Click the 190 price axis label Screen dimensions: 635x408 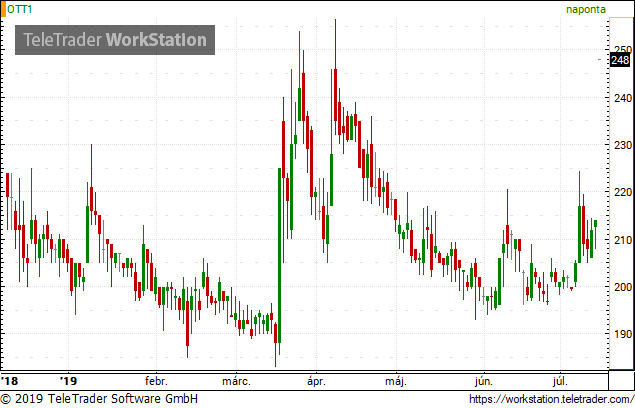click(x=623, y=334)
